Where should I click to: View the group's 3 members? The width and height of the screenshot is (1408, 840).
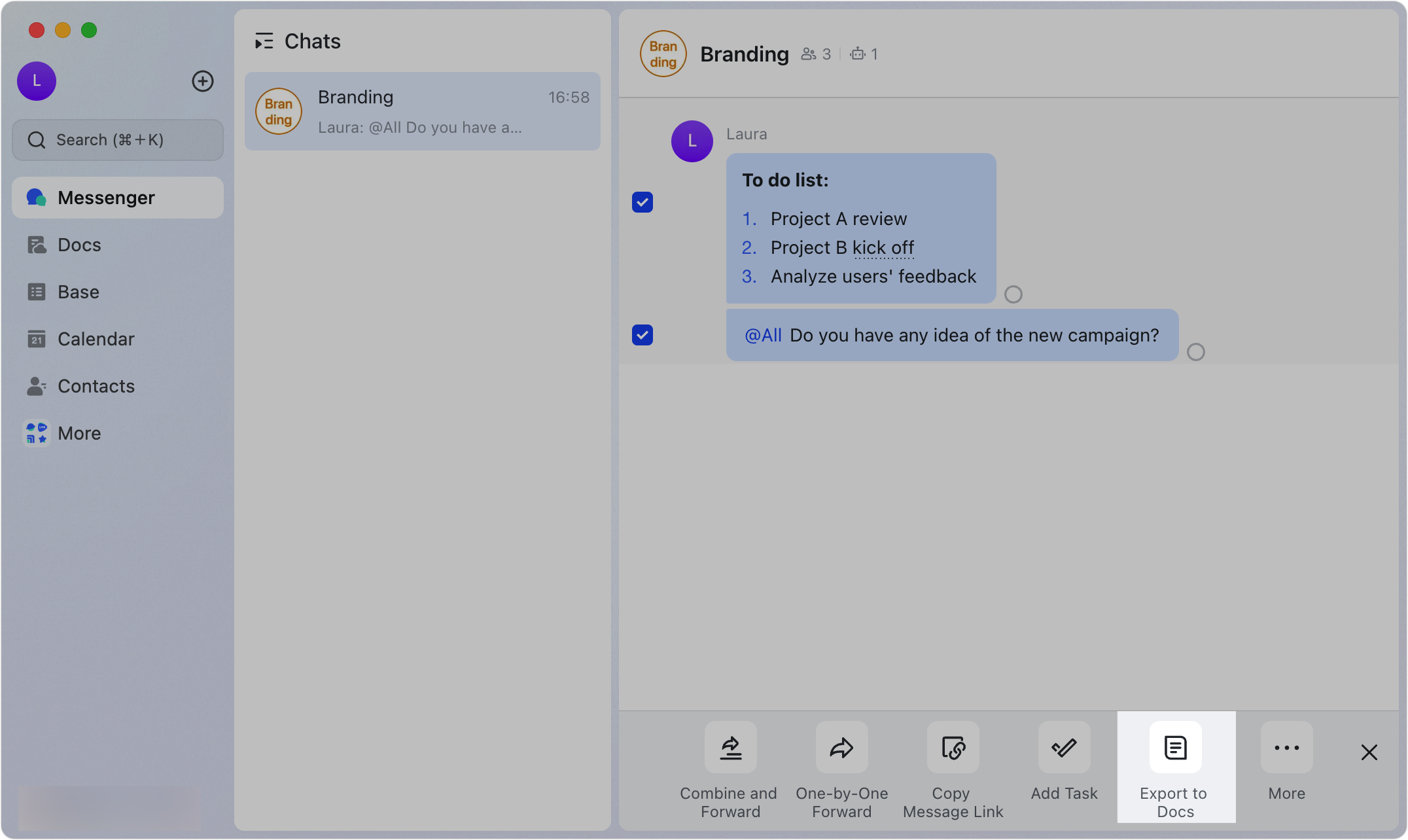tap(816, 54)
